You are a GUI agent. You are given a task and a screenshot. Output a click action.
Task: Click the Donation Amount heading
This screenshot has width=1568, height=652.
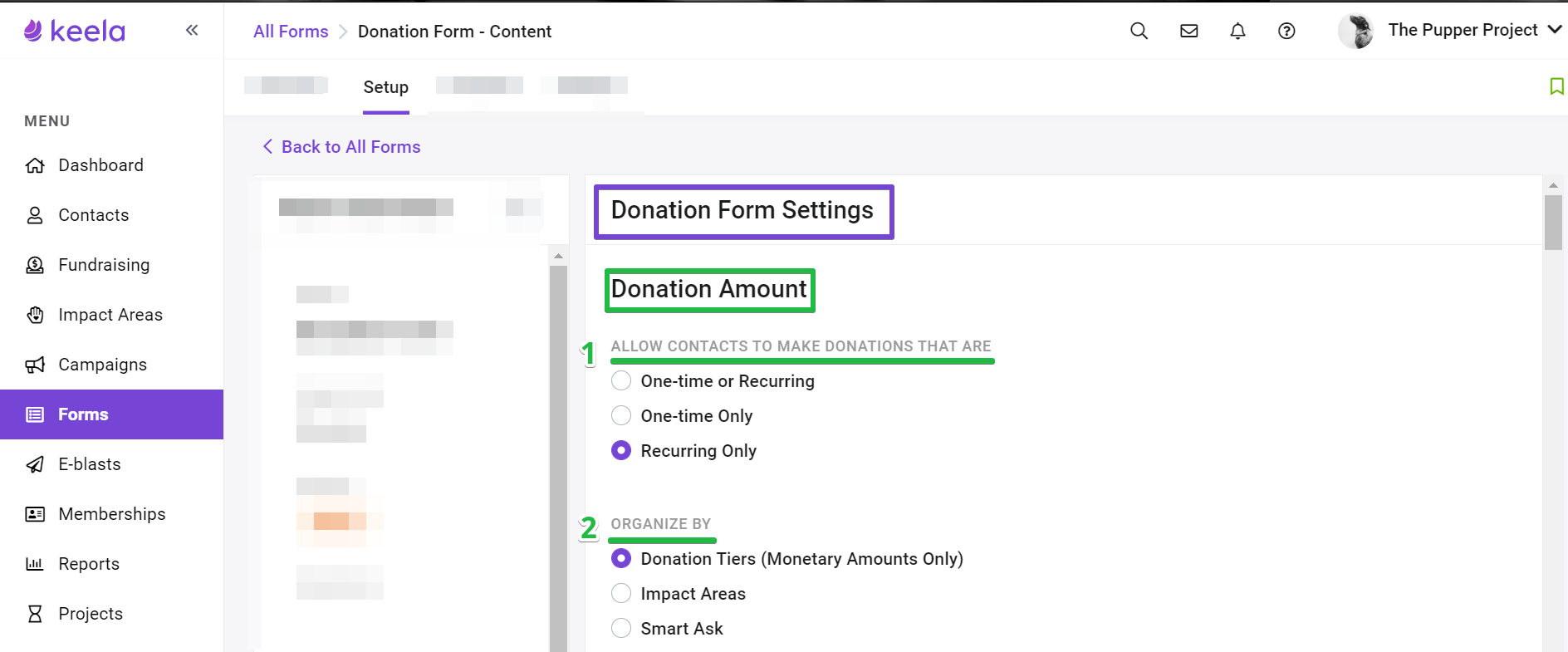[709, 289]
